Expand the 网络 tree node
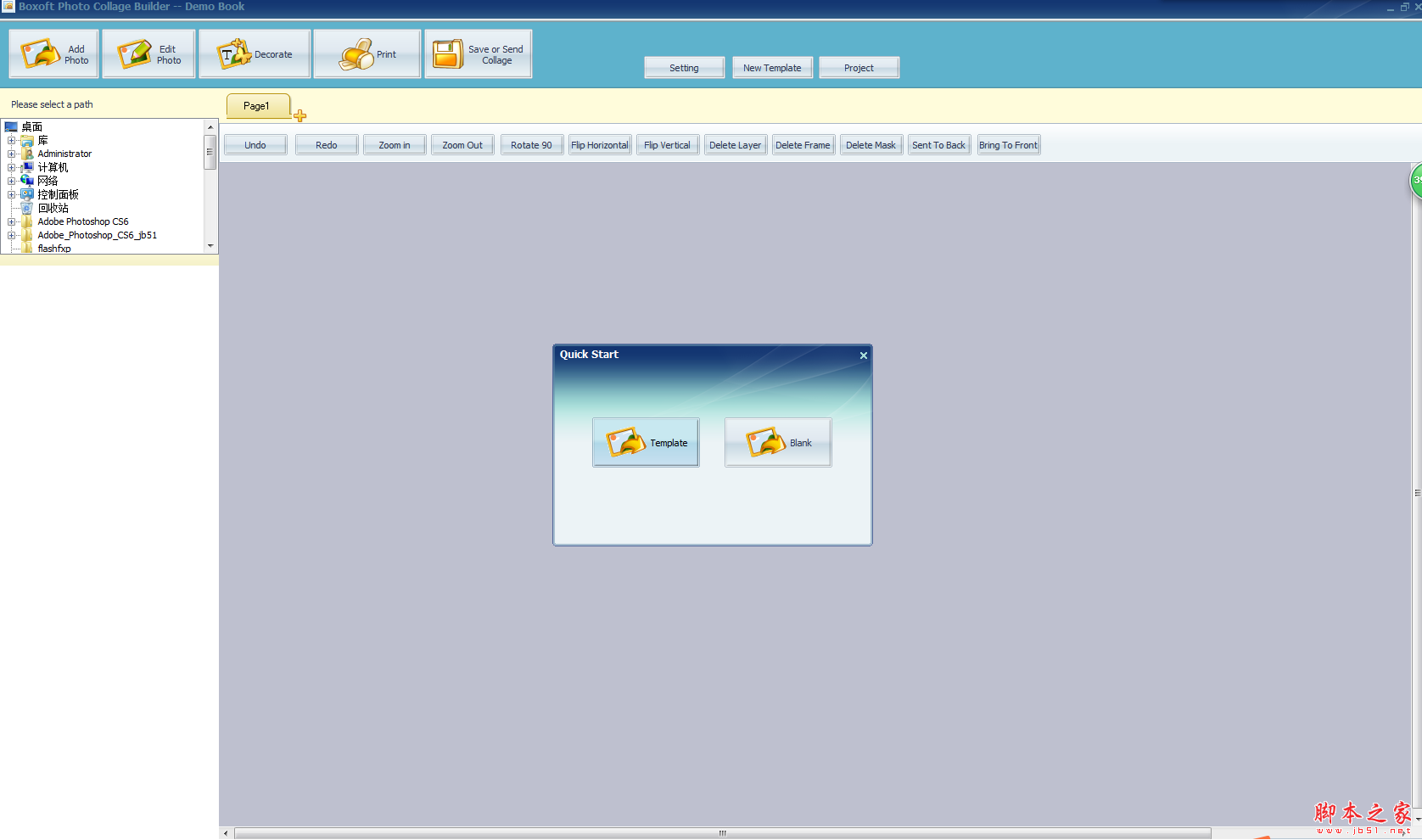 coord(11,182)
